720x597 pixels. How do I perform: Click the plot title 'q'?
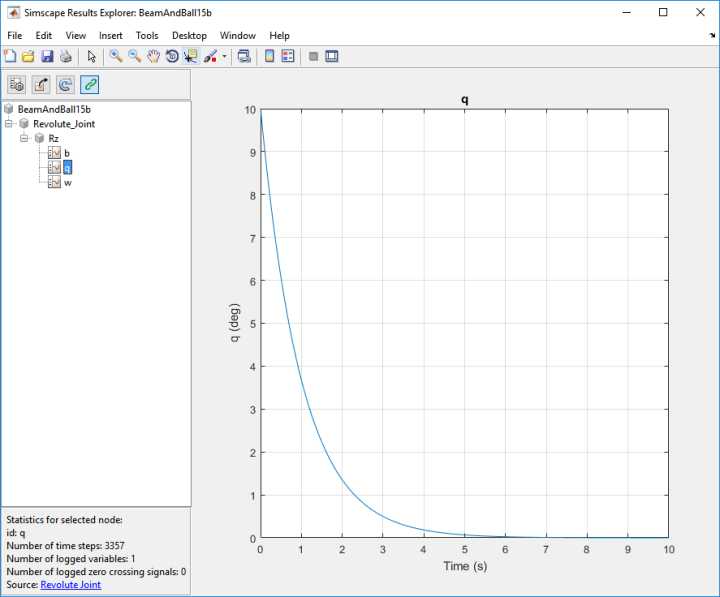point(465,100)
